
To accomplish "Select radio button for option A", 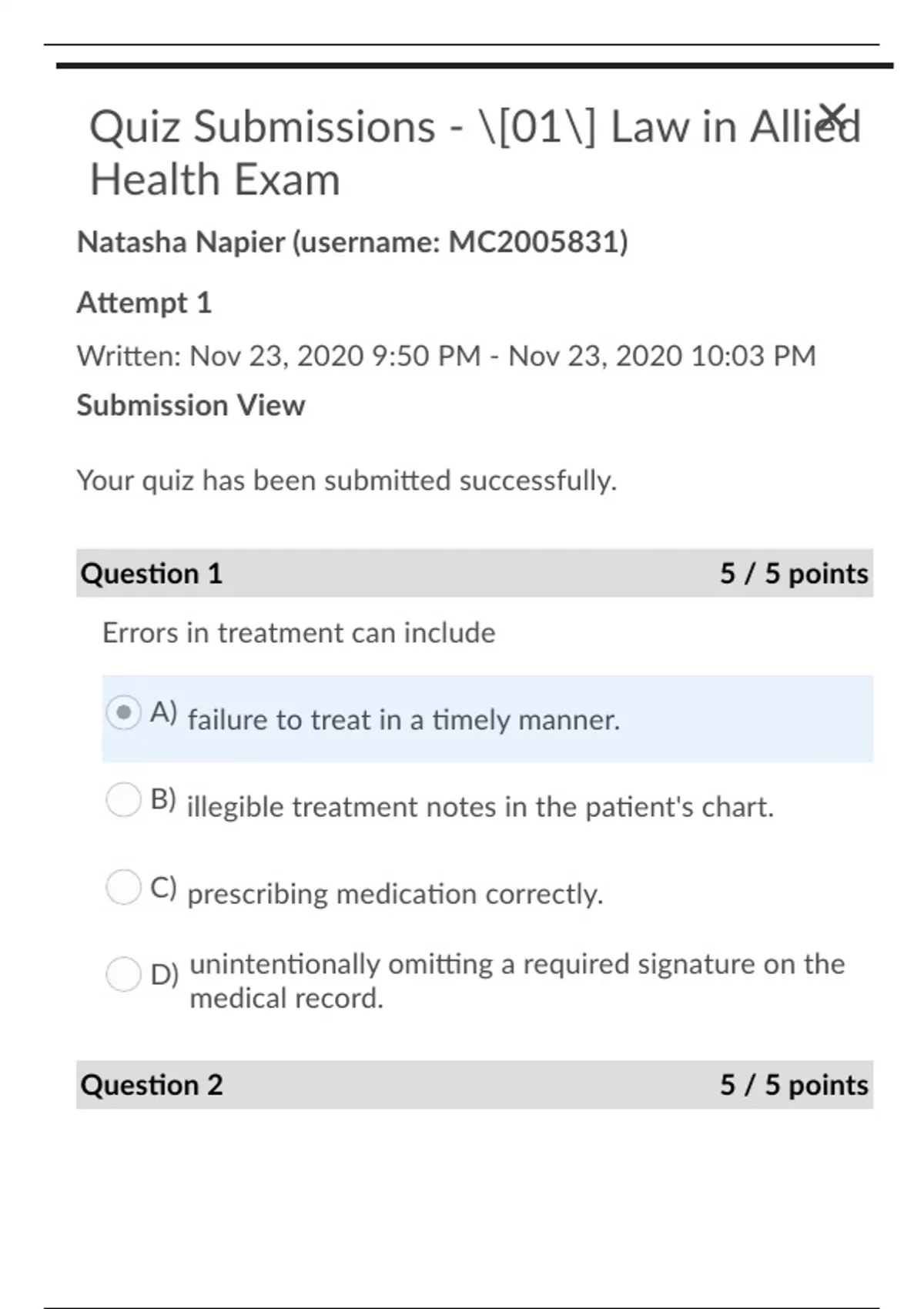I will point(123,713).
